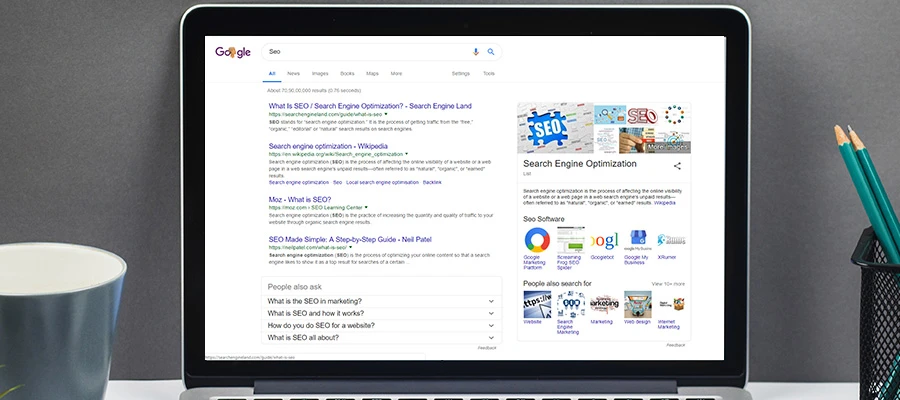
Task: Open the Googlebot software icon
Action: click(x=604, y=241)
